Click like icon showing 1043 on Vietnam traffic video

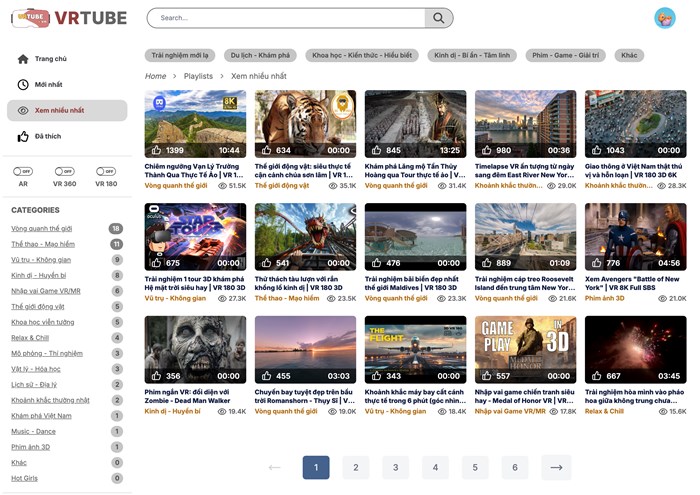pyautogui.click(x=596, y=150)
